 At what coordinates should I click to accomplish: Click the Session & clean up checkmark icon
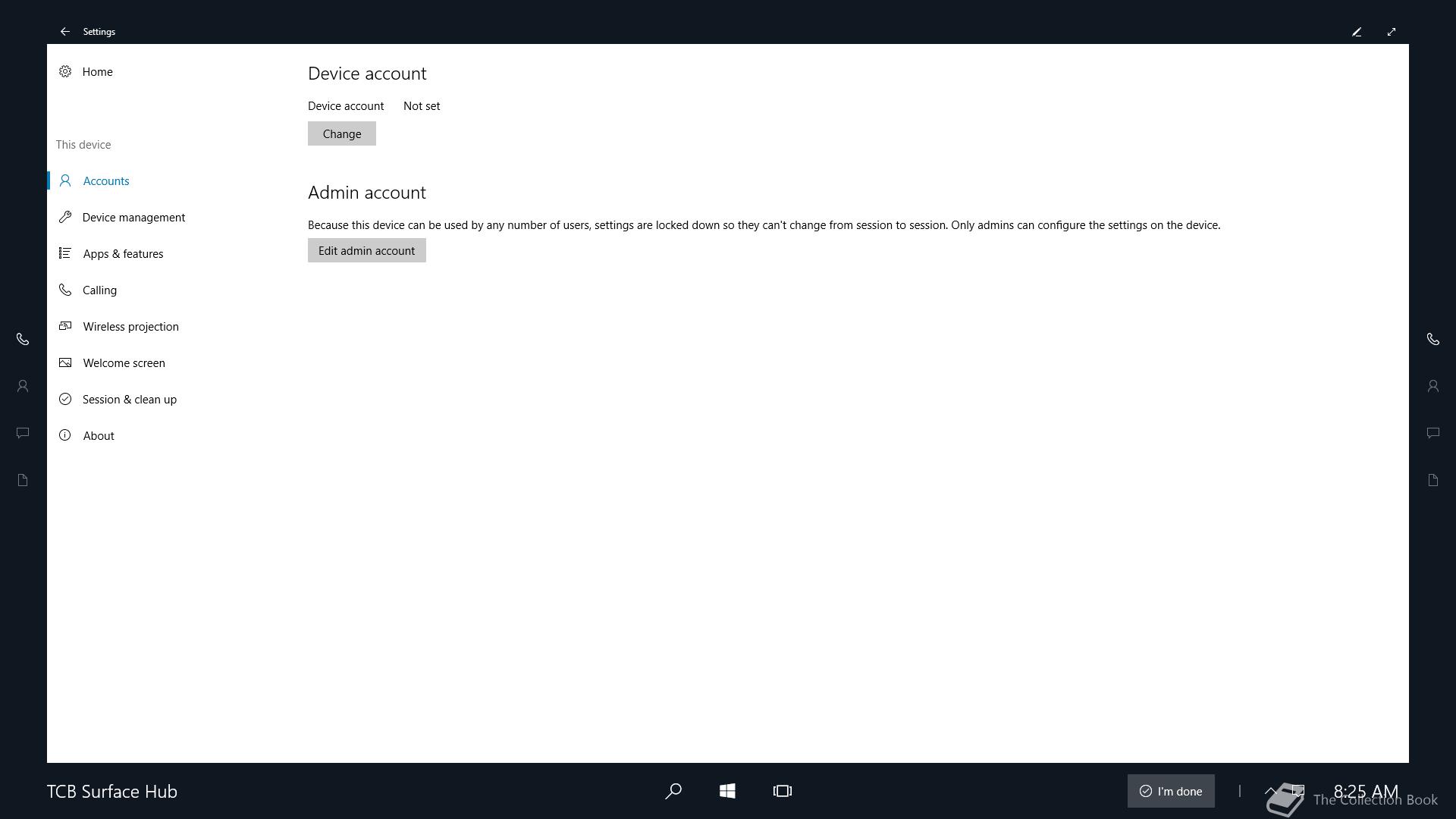point(65,399)
